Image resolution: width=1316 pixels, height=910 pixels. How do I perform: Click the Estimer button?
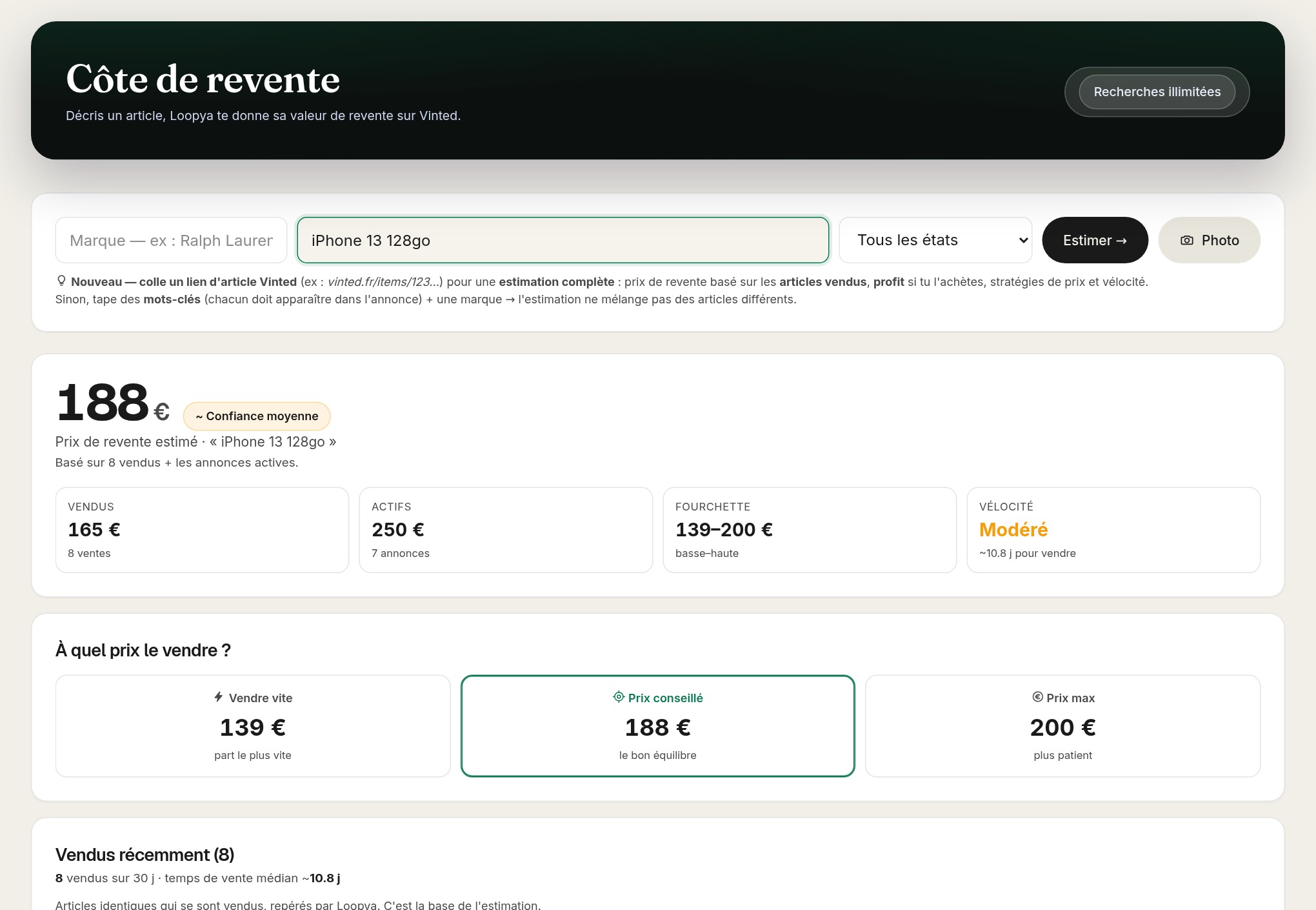(x=1095, y=240)
